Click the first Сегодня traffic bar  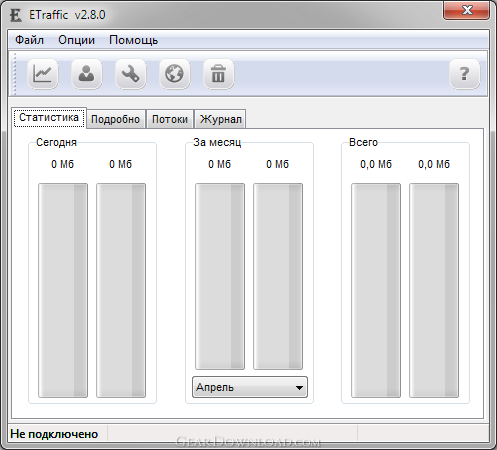[x=63, y=290]
